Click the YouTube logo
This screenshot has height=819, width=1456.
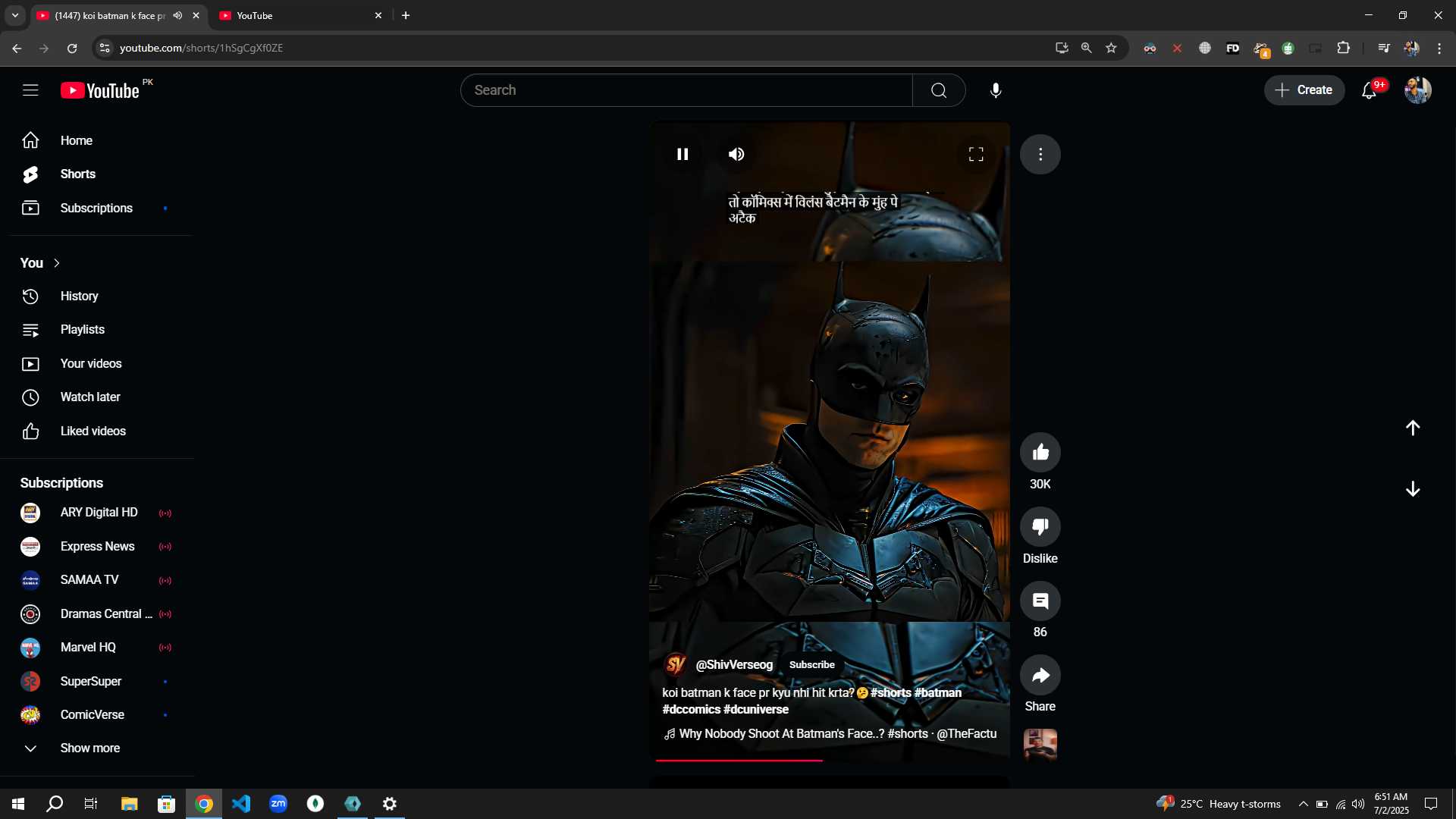(100, 90)
